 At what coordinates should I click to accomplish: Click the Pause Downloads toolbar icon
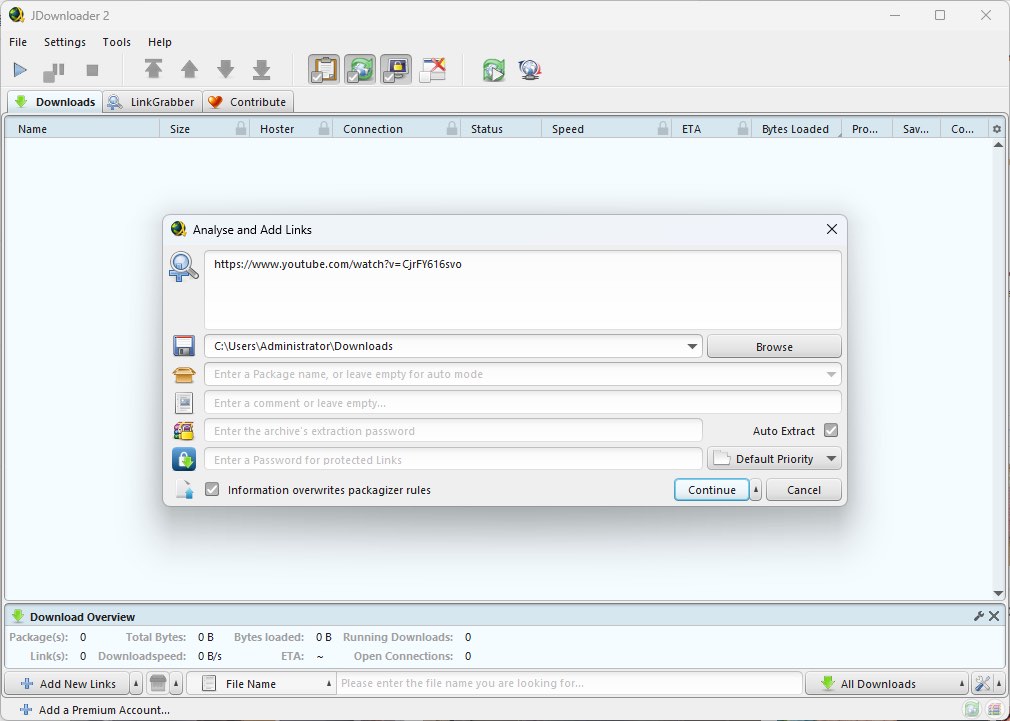tap(54, 71)
